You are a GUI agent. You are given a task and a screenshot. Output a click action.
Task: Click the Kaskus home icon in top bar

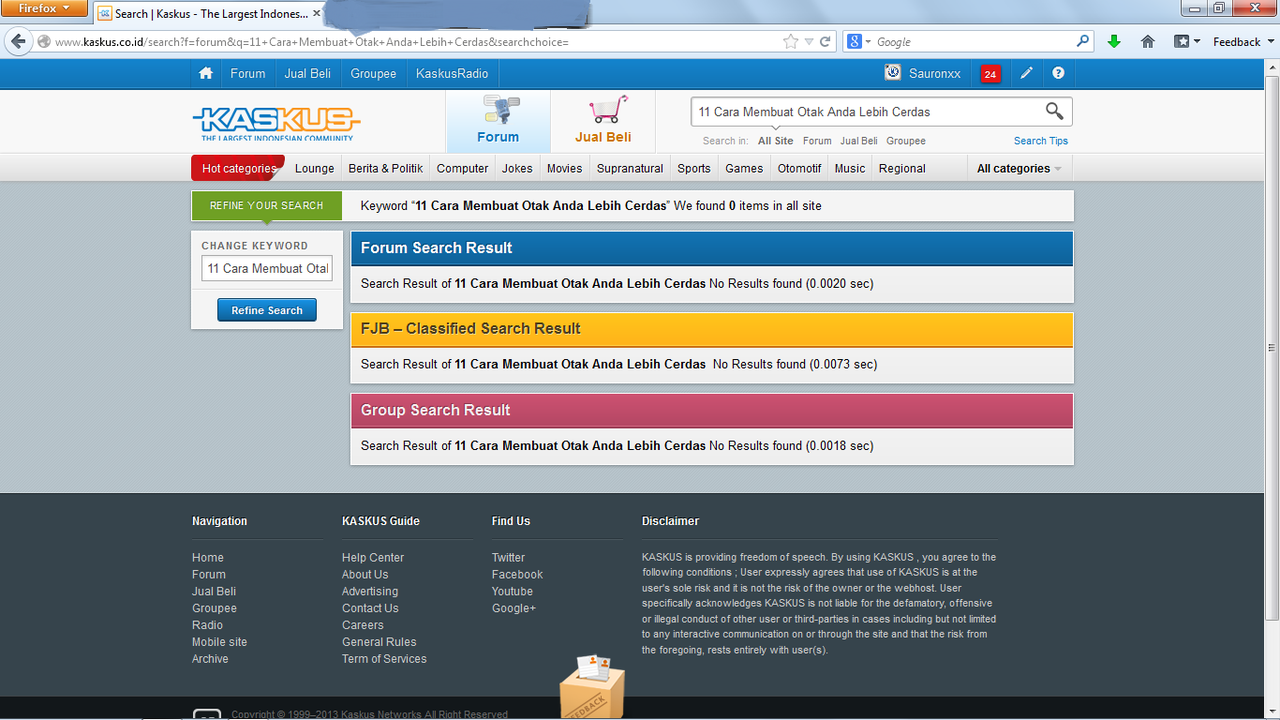click(x=206, y=73)
